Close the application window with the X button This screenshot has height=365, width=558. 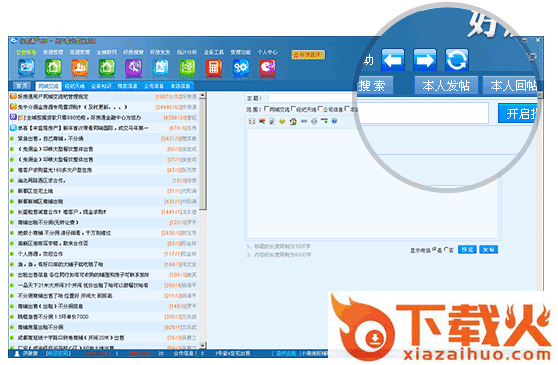[538, 41]
